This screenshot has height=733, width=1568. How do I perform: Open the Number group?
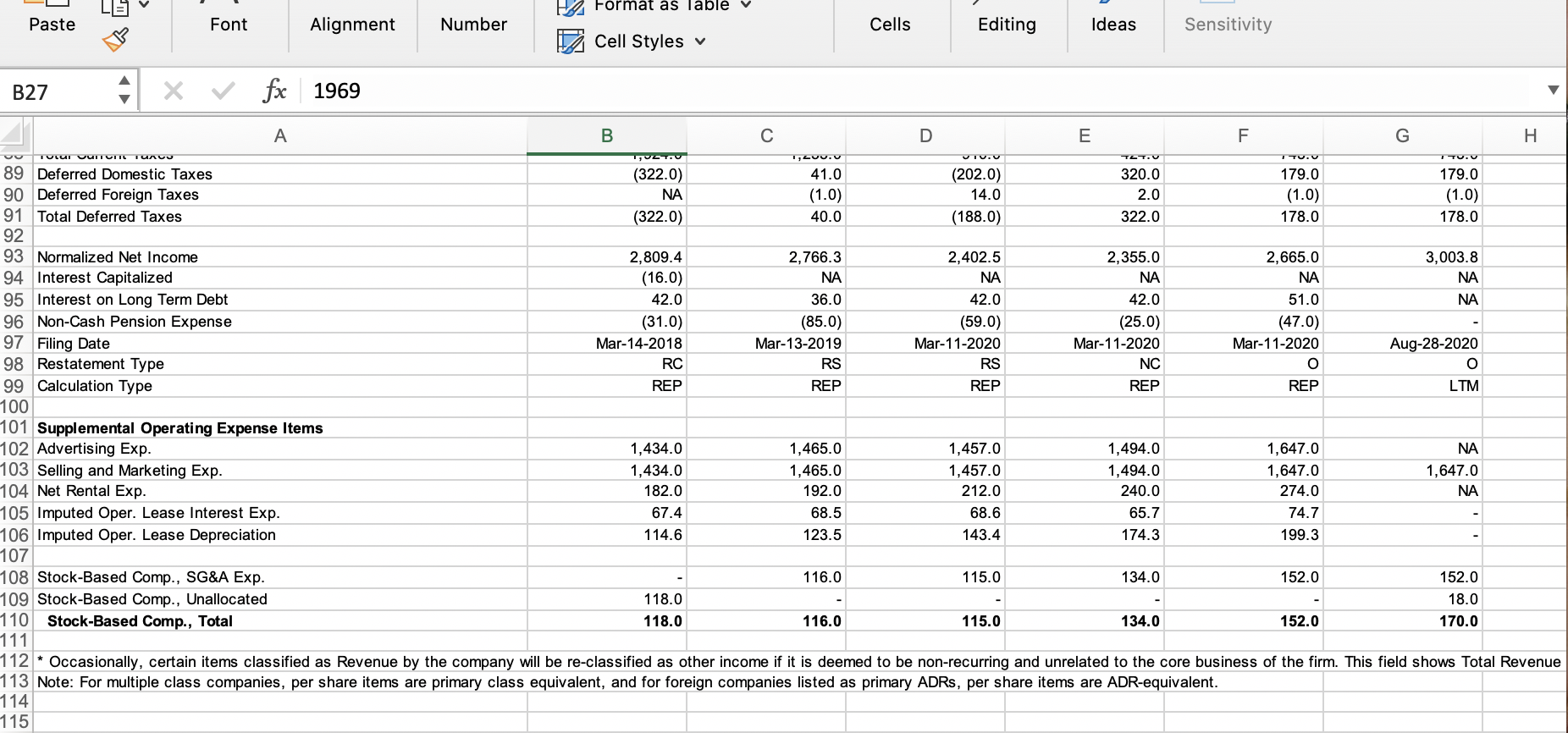[x=473, y=25]
